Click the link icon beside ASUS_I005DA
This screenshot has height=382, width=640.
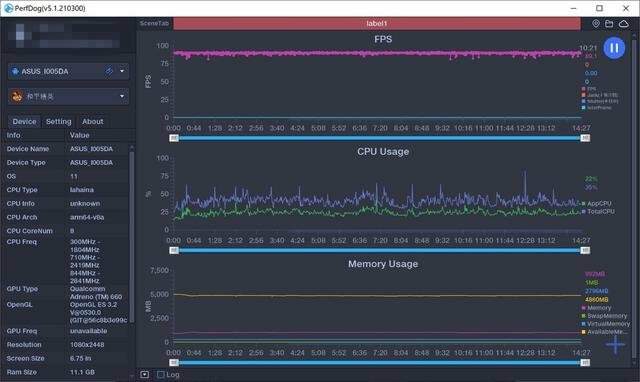pyautogui.click(x=109, y=71)
